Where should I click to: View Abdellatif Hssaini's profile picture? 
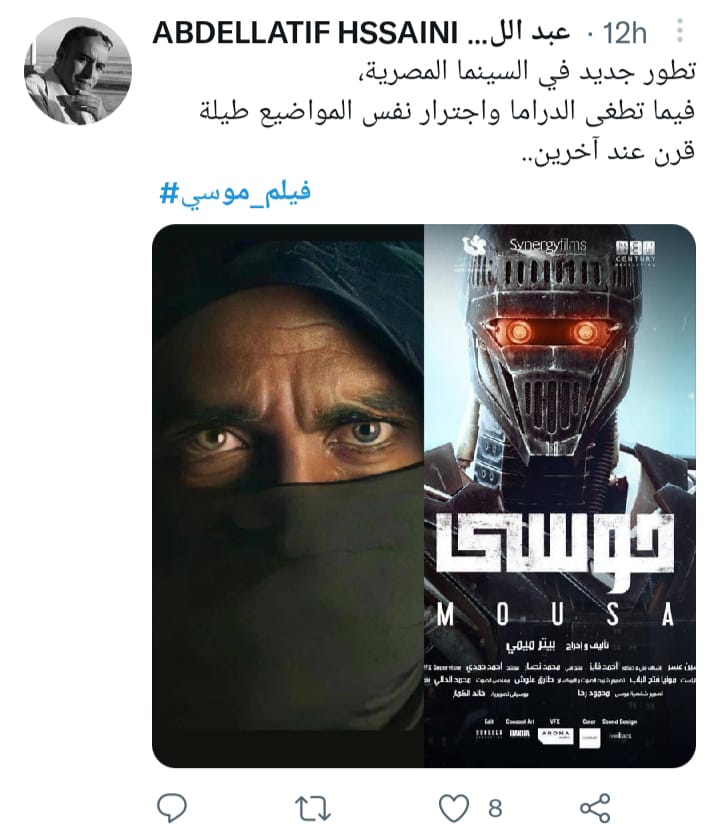click(x=78, y=70)
